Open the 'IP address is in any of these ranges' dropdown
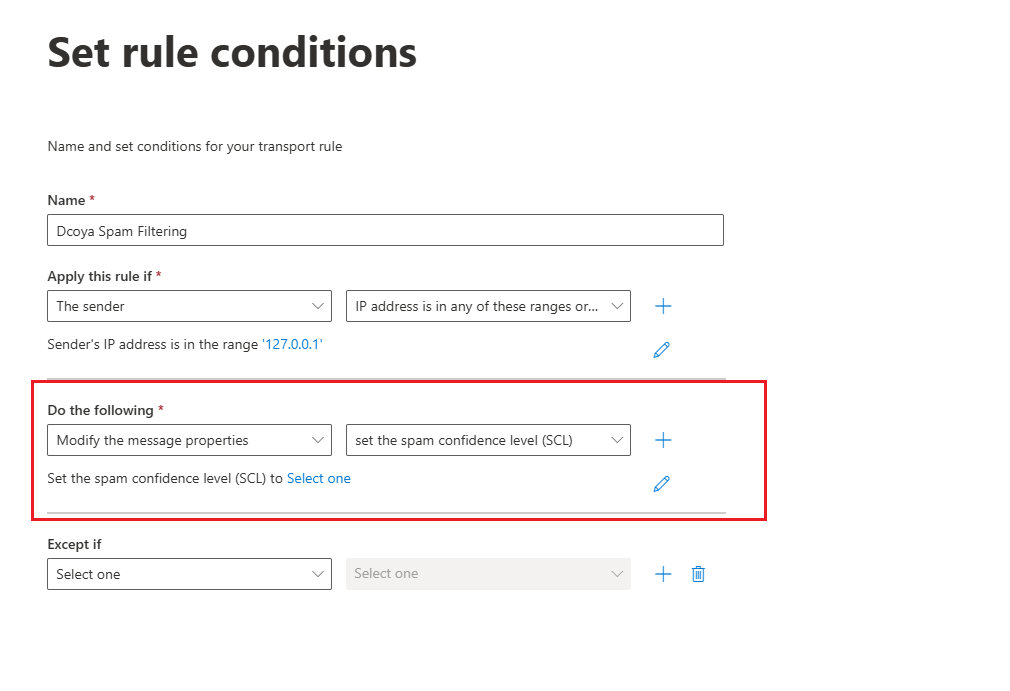The width and height of the screenshot is (1010, 691). [x=488, y=306]
